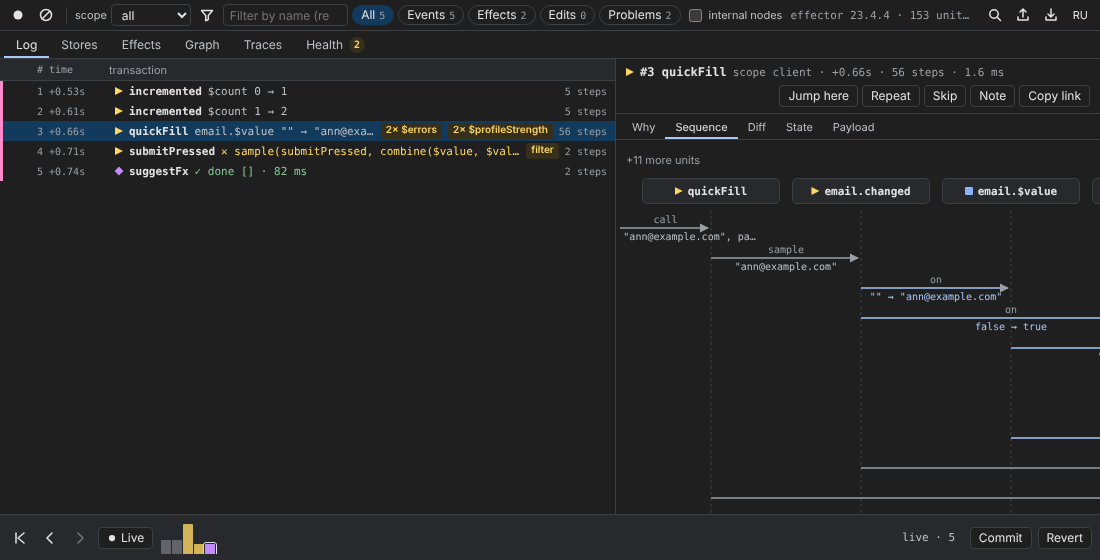Open the Why detail tab
Image resolution: width=1100 pixels, height=560 pixels.
pos(643,127)
